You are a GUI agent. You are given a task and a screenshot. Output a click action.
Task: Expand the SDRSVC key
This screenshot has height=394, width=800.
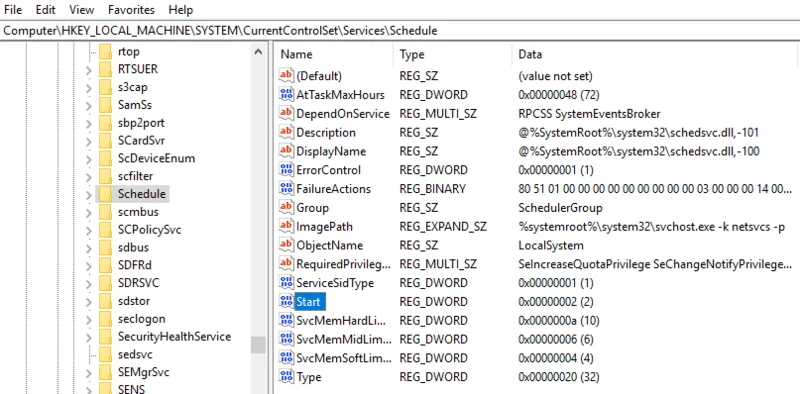[89, 283]
